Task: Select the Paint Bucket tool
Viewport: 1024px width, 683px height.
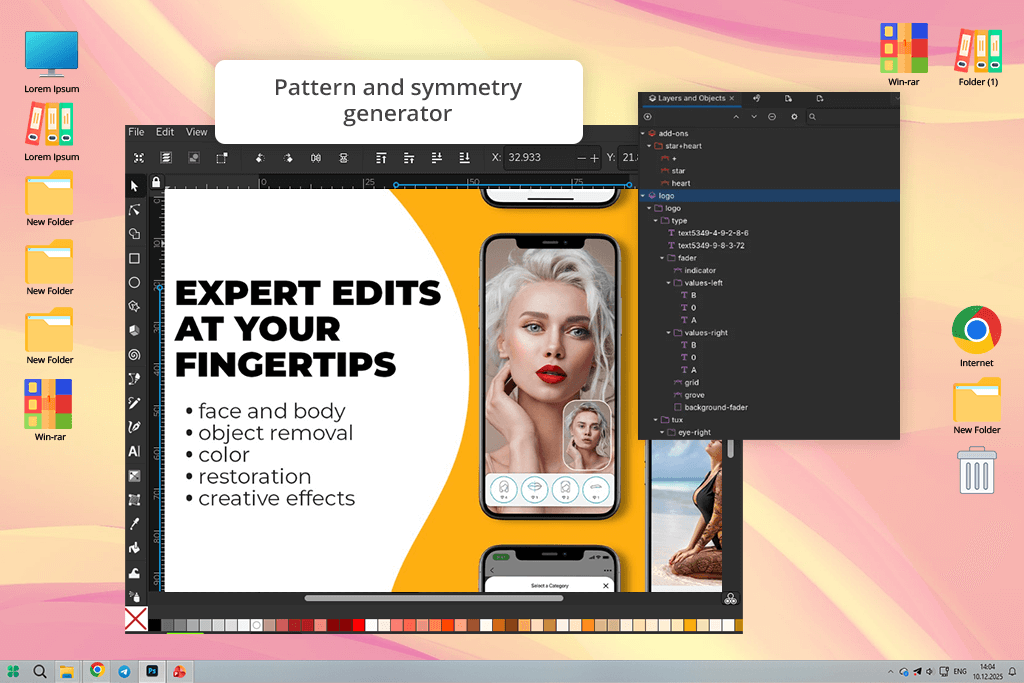Action: click(135, 548)
